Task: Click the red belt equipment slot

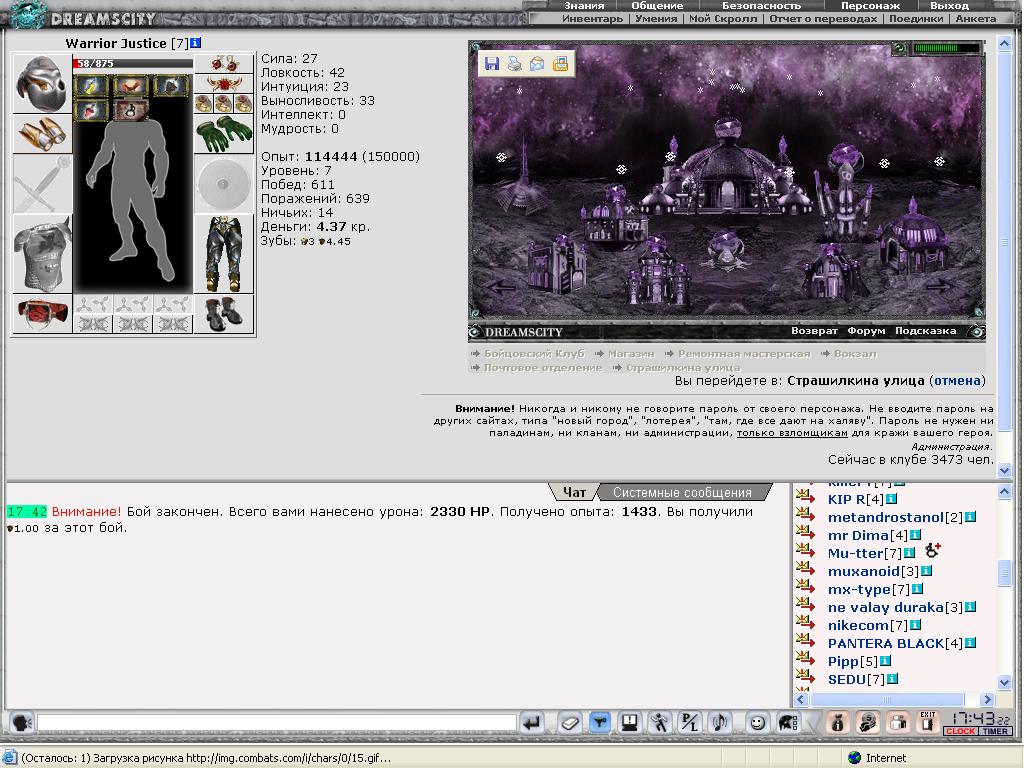Action: click(42, 313)
